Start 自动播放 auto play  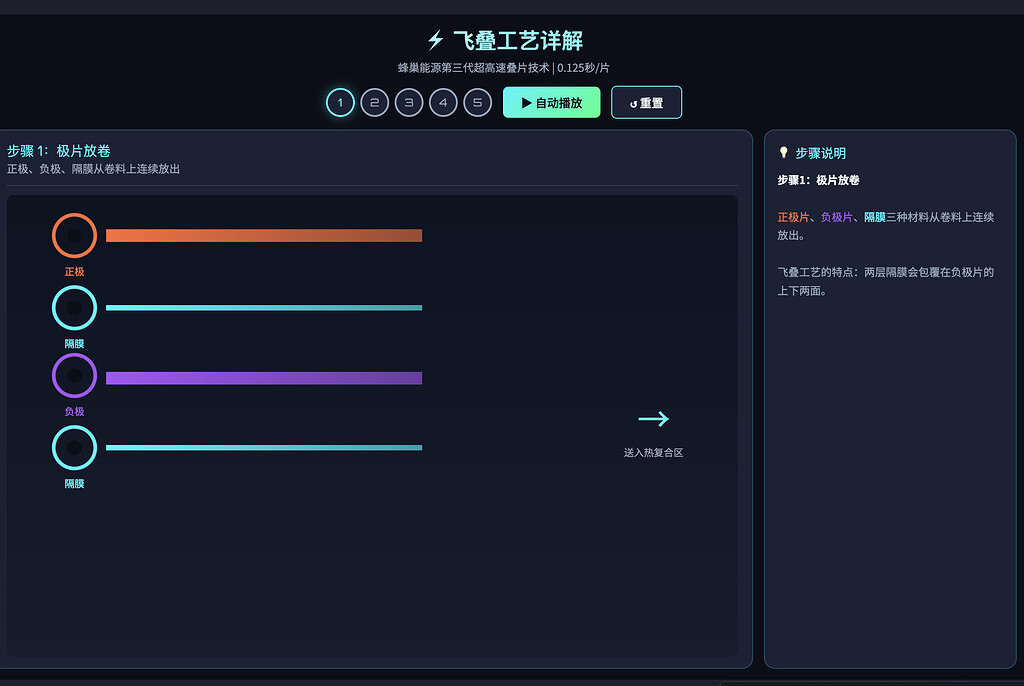(551, 103)
